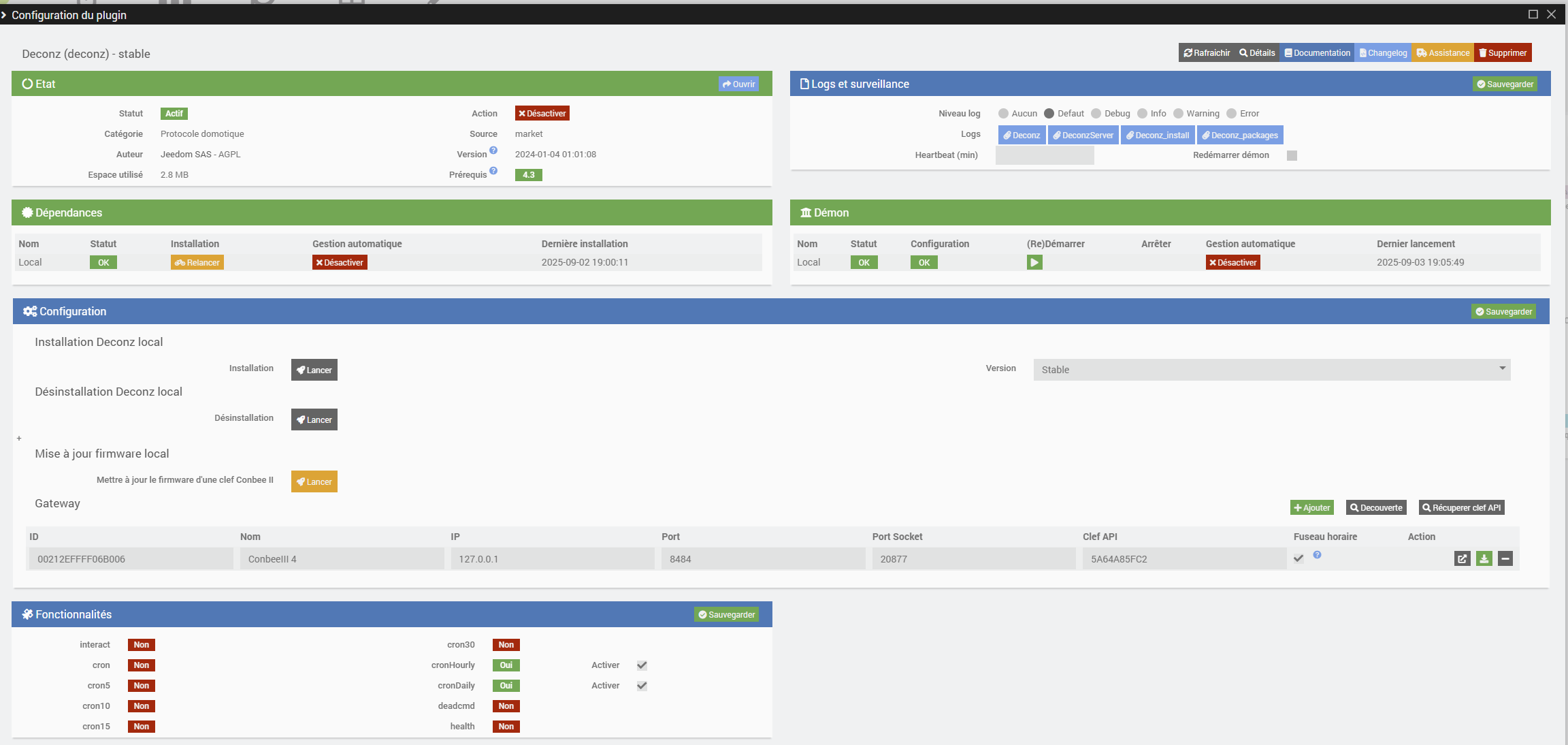Viewport: 1568px width, 745px height.
Task: Open the Version Stable dropdown
Action: point(1272,369)
